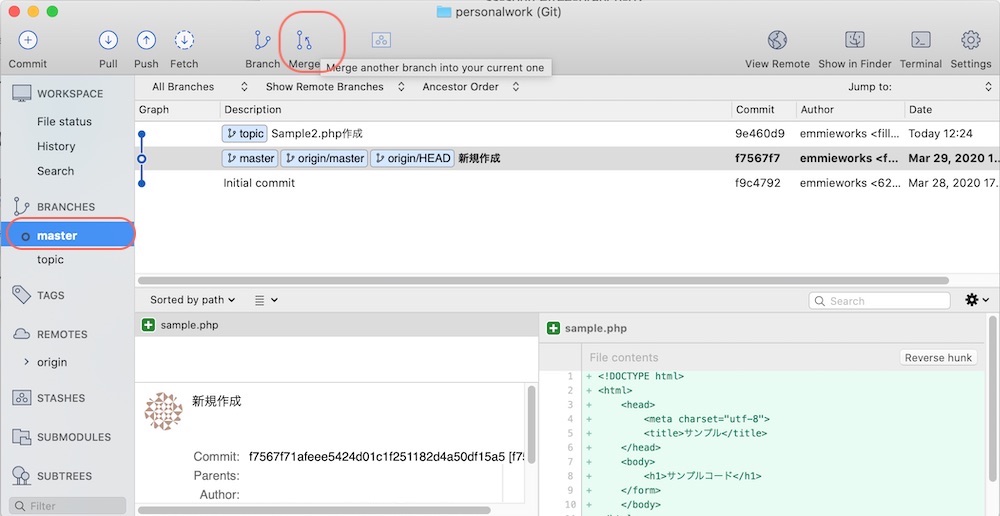The height and width of the screenshot is (516, 1000).
Task: Open the Terminal from toolbar
Action: point(920,40)
